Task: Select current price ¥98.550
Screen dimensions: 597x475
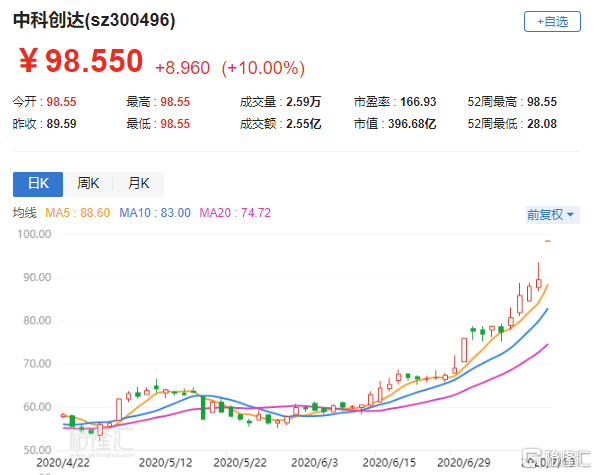Action: 81,61
